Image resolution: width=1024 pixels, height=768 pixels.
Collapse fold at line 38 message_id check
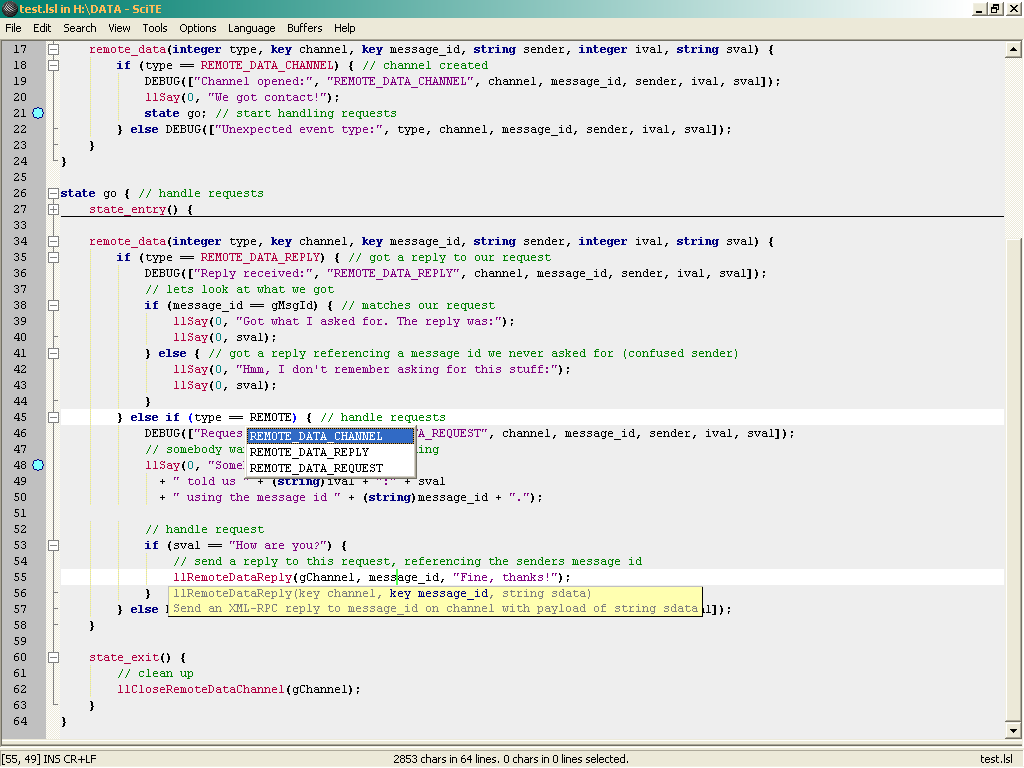coord(54,306)
